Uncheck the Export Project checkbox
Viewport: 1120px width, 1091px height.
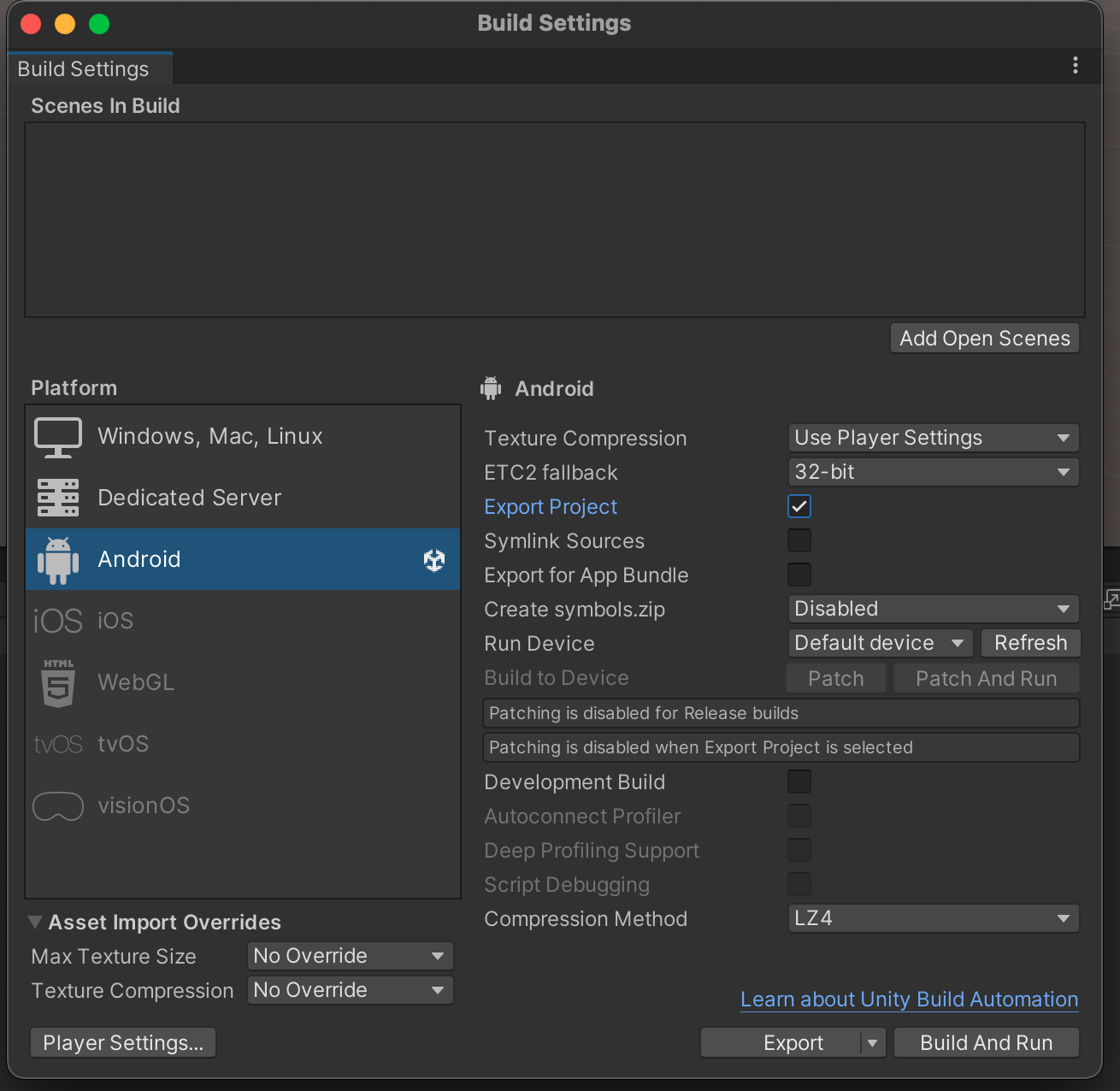coord(799,507)
